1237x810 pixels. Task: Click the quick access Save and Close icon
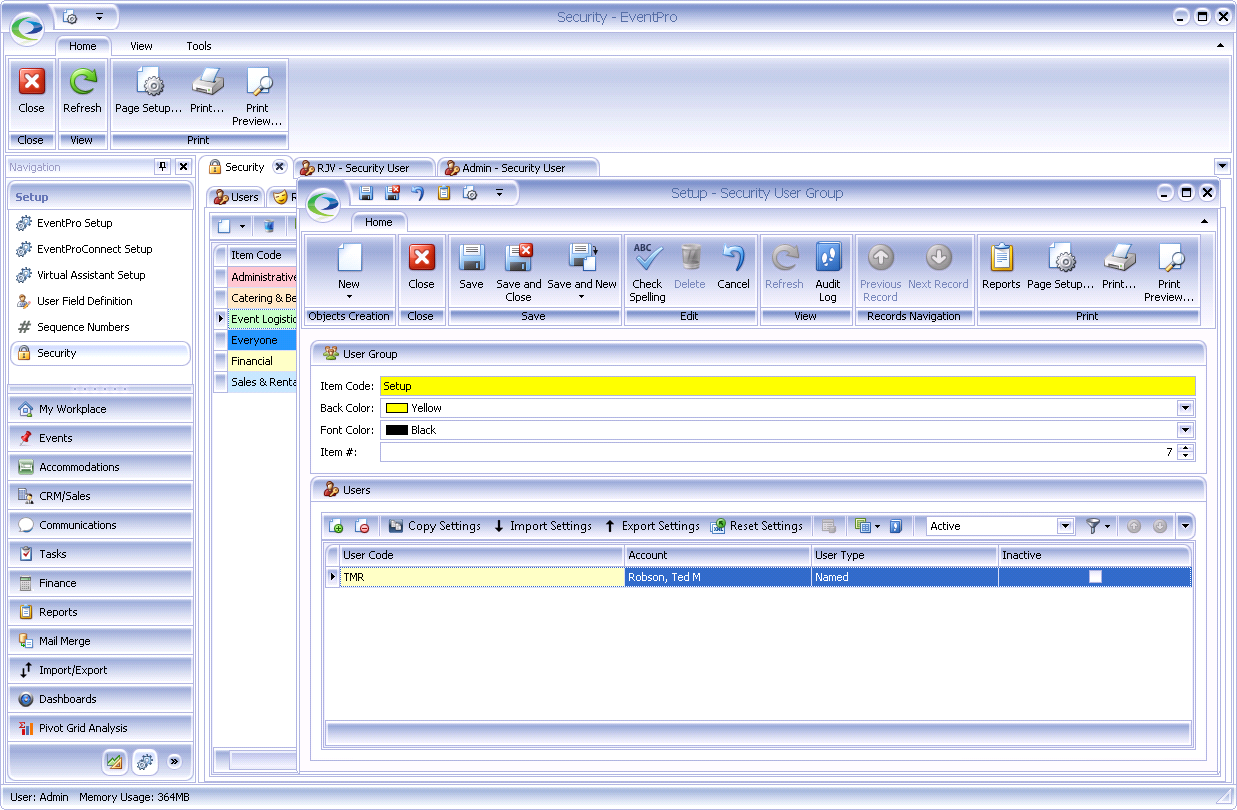(392, 193)
